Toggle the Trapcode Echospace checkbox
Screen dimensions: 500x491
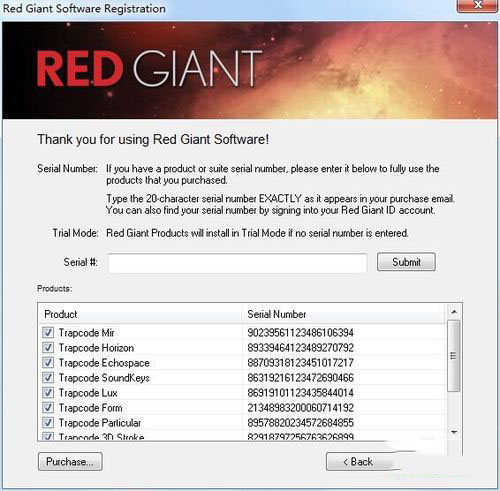[48, 362]
